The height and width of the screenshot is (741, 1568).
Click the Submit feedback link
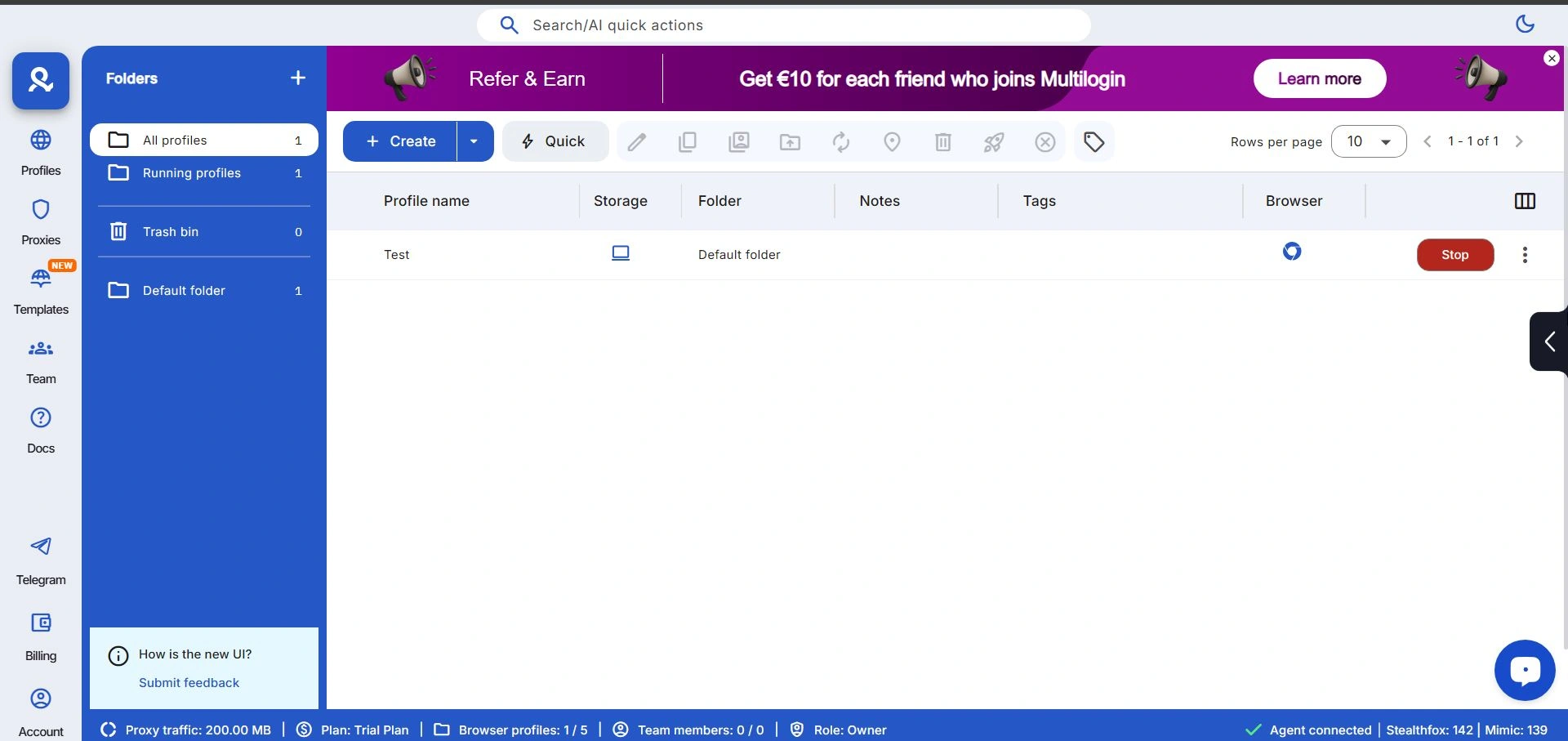pos(189,683)
